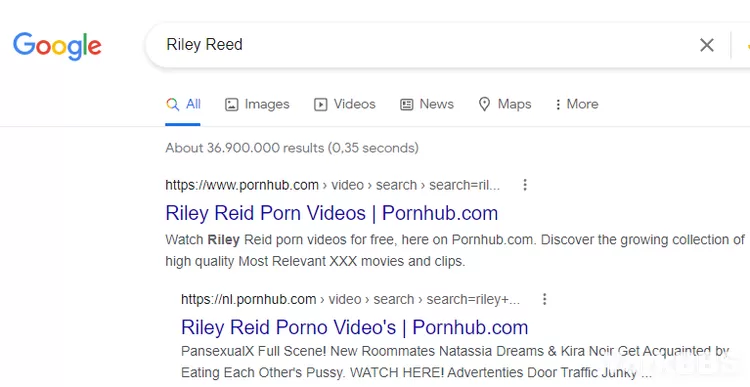The width and height of the screenshot is (750, 387).
Task: Click the Maps pin icon
Action: tap(484, 104)
